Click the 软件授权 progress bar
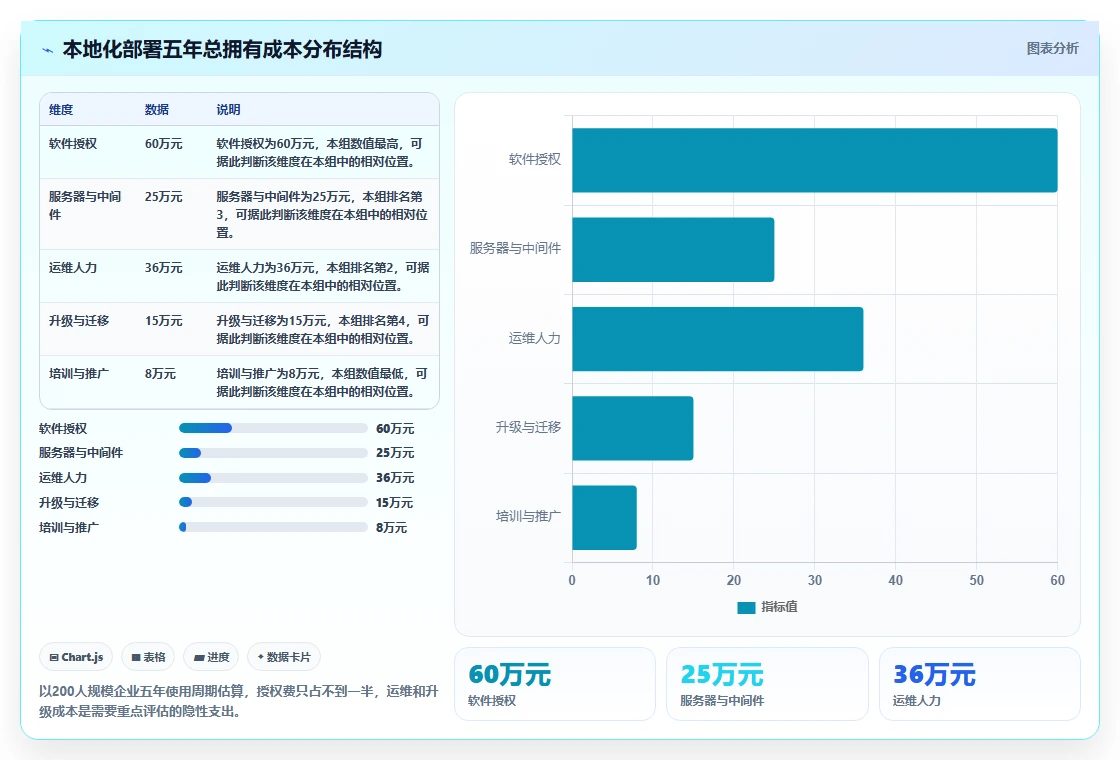 tap(273, 428)
